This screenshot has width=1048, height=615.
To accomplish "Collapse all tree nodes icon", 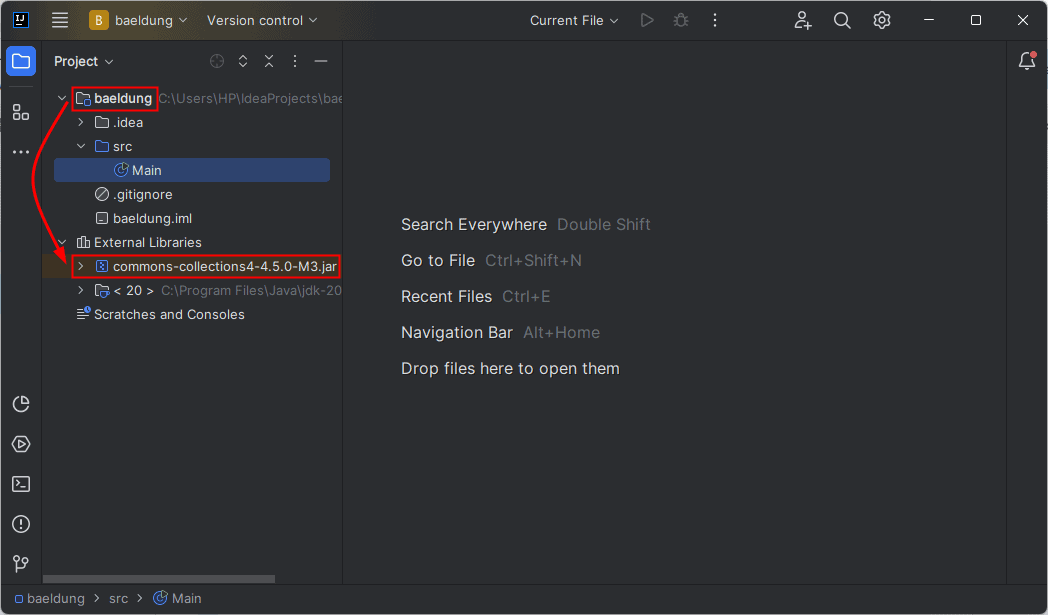I will pos(269,62).
